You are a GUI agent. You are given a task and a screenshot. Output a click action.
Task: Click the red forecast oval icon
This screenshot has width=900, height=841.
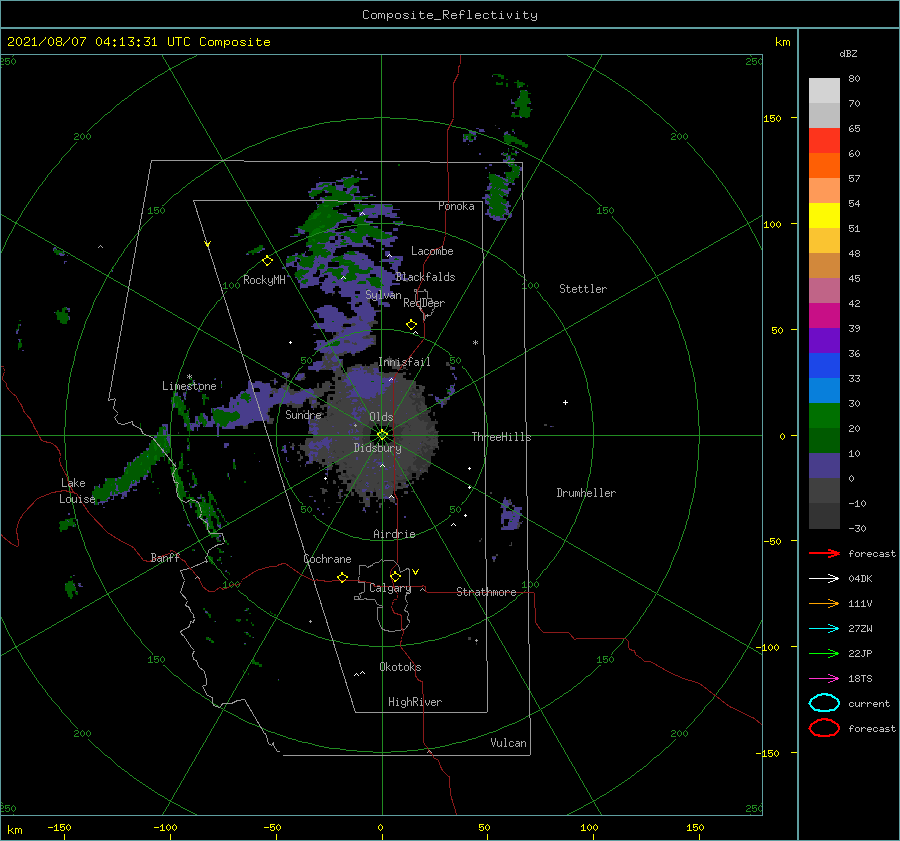(x=824, y=728)
